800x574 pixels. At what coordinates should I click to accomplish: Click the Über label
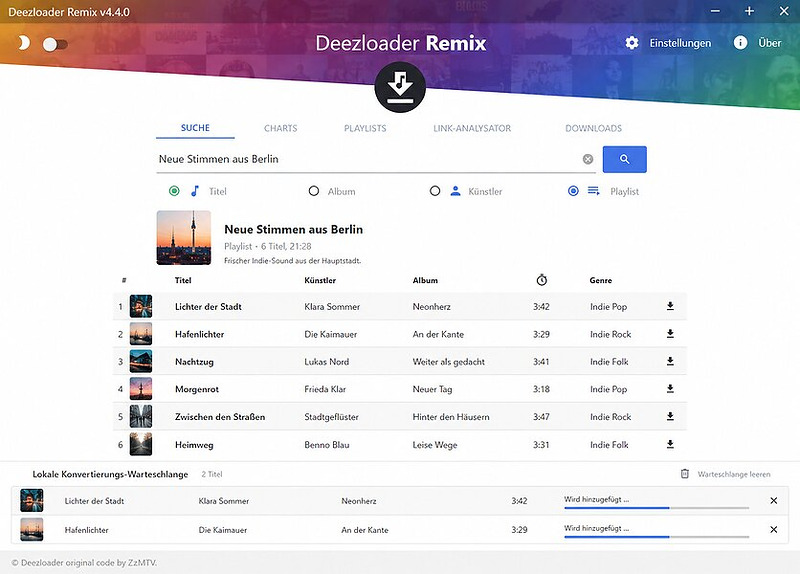769,43
